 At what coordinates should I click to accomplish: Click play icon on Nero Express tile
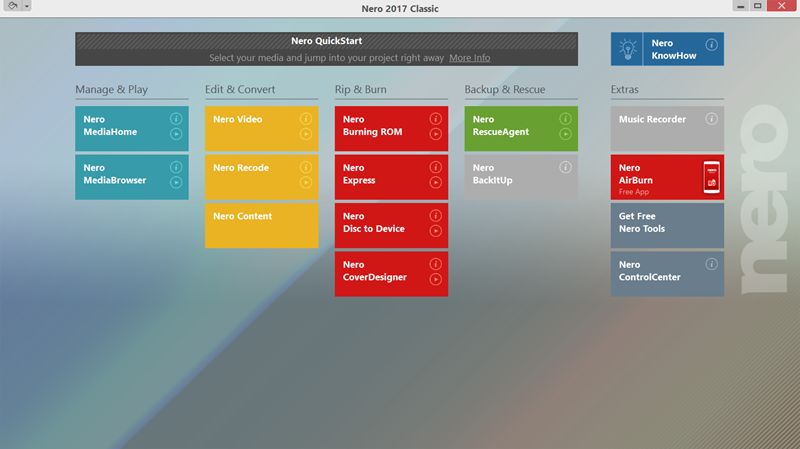[x=435, y=182]
